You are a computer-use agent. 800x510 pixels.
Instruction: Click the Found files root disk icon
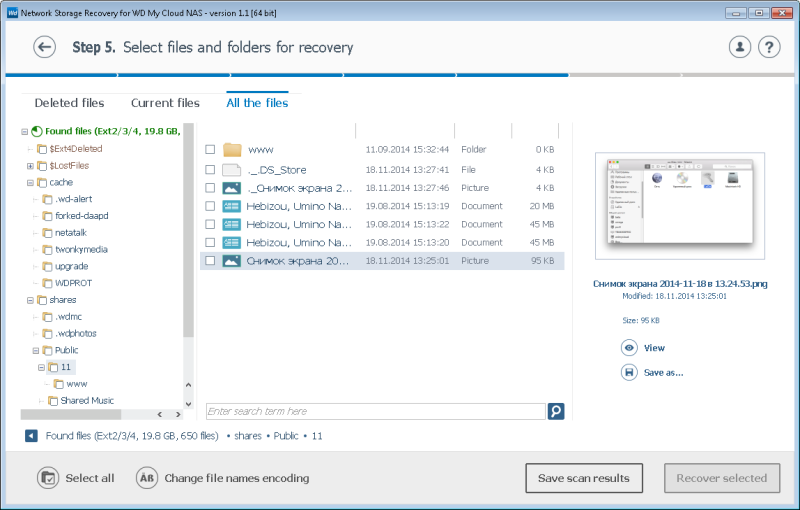[37, 131]
